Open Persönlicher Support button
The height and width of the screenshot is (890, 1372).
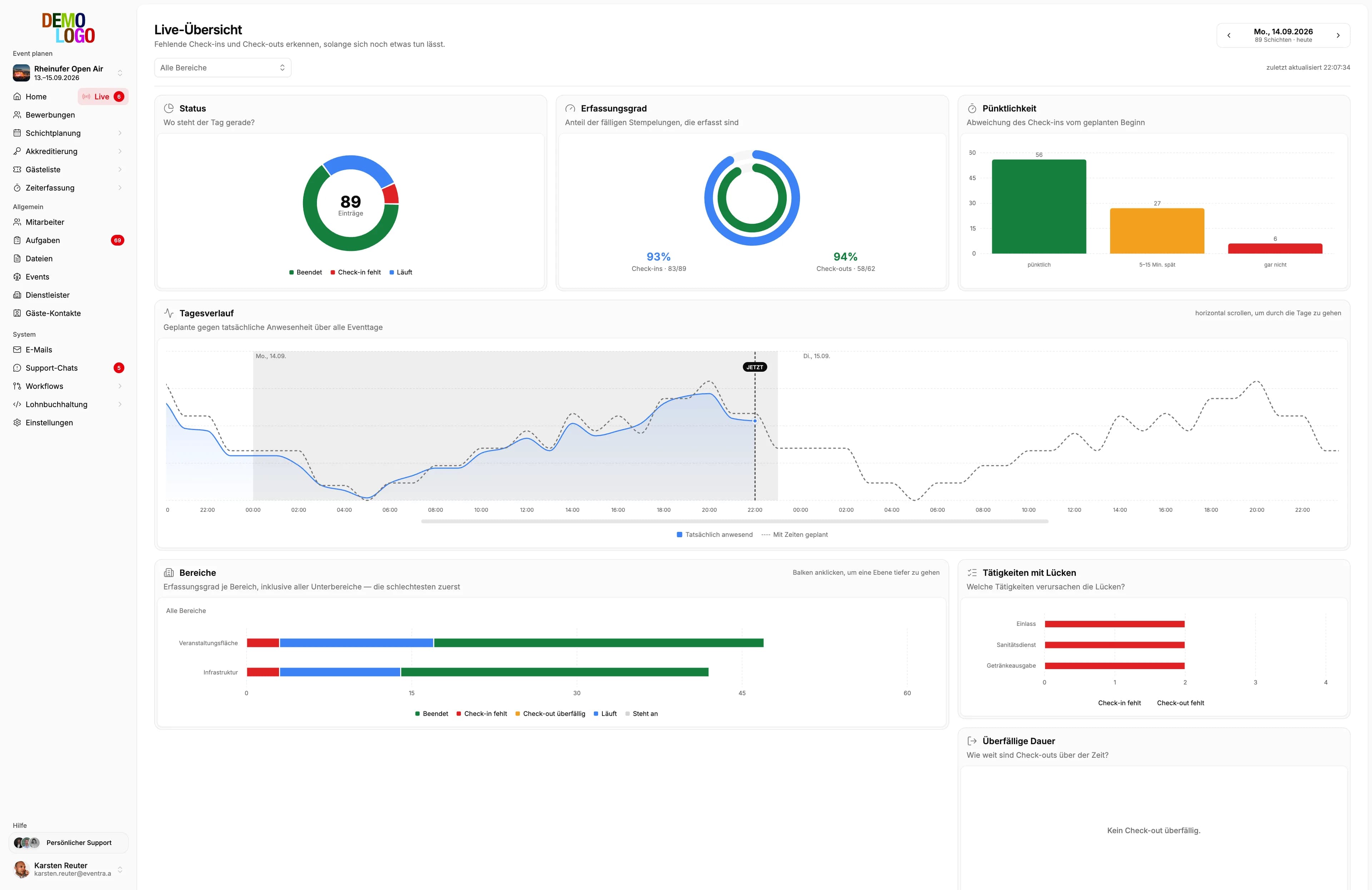point(68,843)
